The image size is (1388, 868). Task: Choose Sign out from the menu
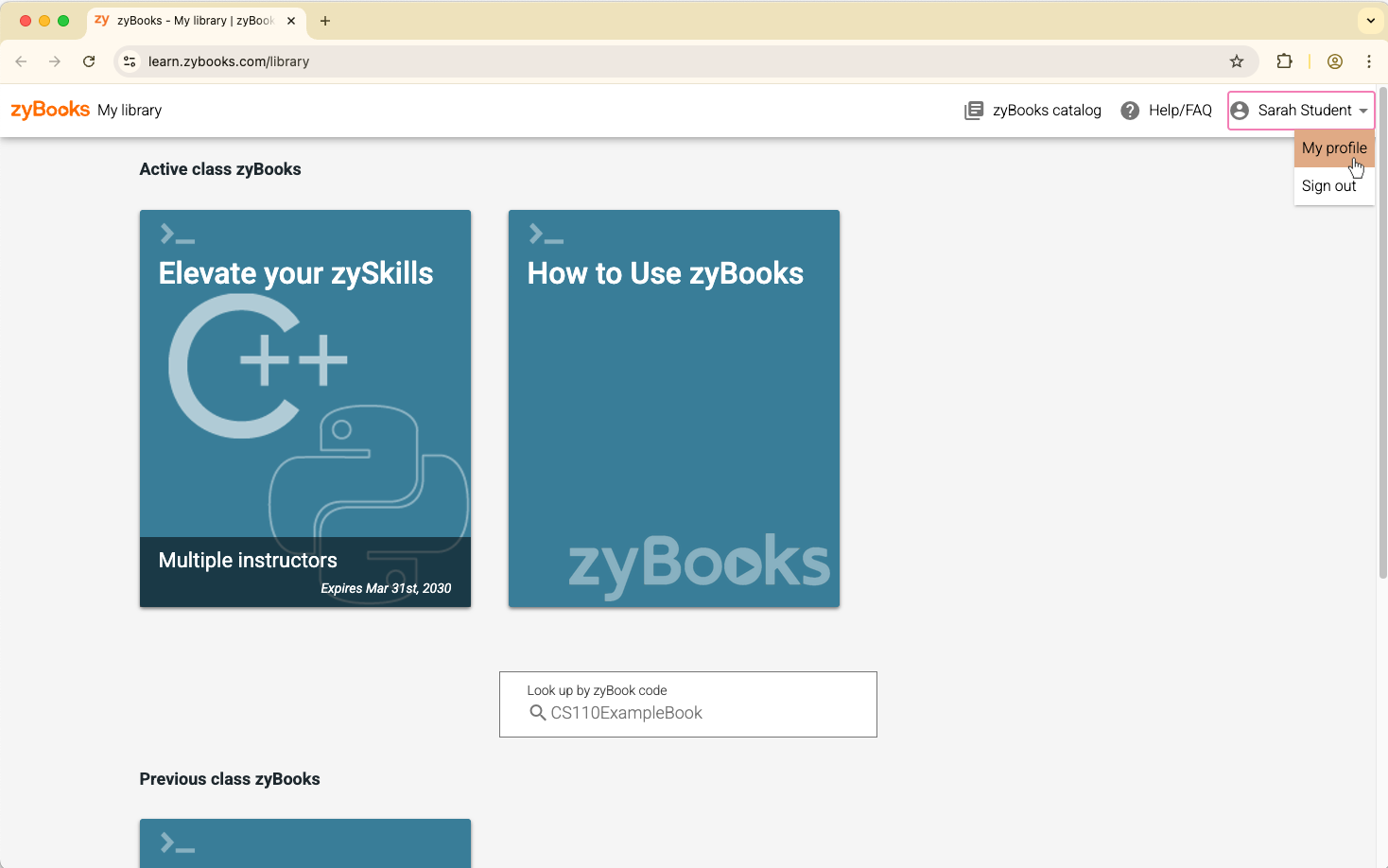tap(1334, 186)
